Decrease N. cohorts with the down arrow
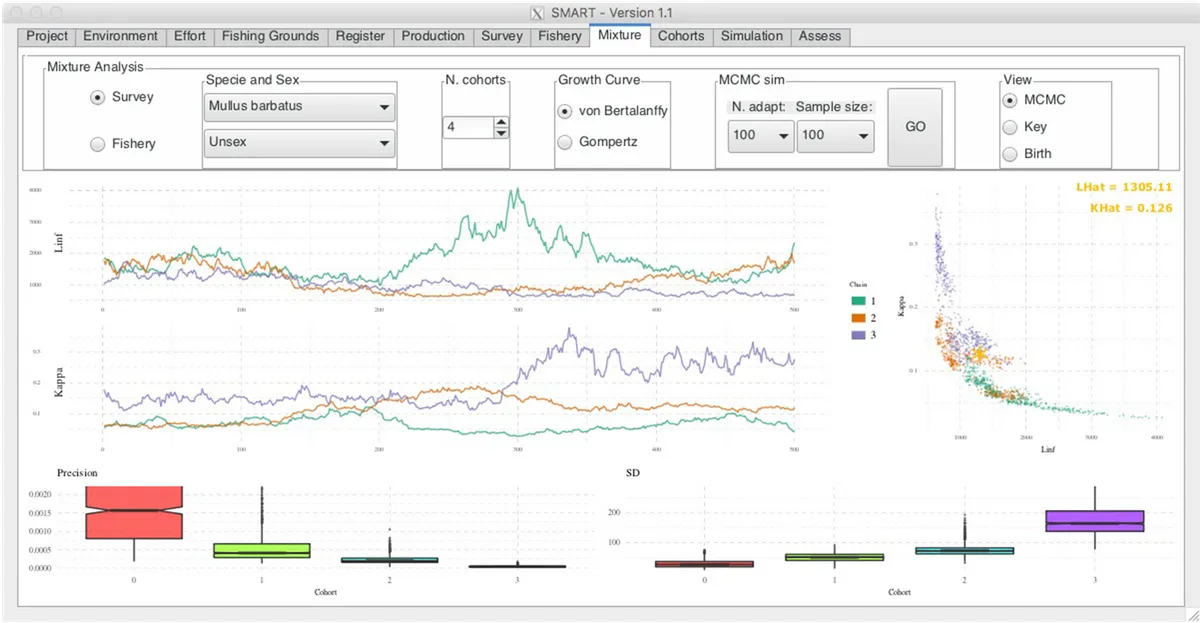The image size is (1200, 623). [x=502, y=133]
